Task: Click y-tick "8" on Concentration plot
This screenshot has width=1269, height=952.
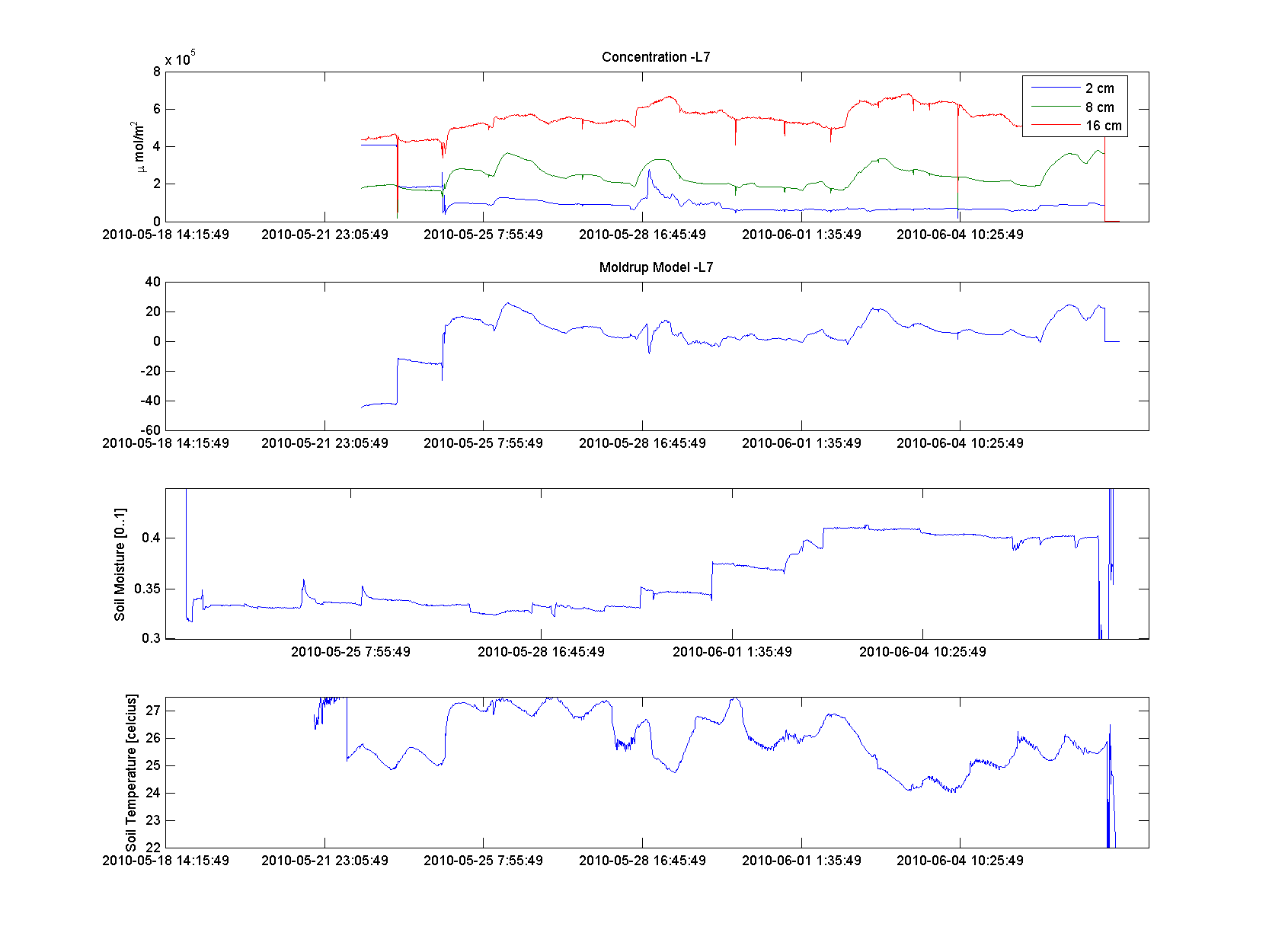Action: coord(157,72)
